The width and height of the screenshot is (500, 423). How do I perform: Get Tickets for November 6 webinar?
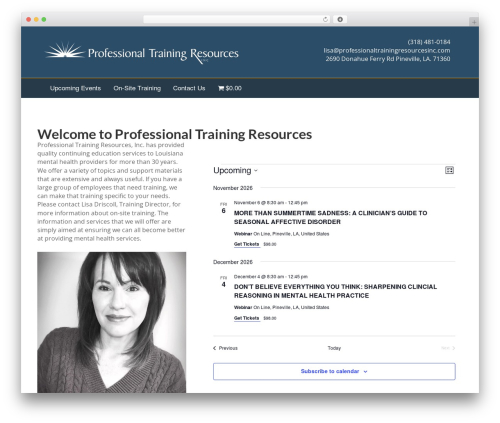(x=247, y=244)
